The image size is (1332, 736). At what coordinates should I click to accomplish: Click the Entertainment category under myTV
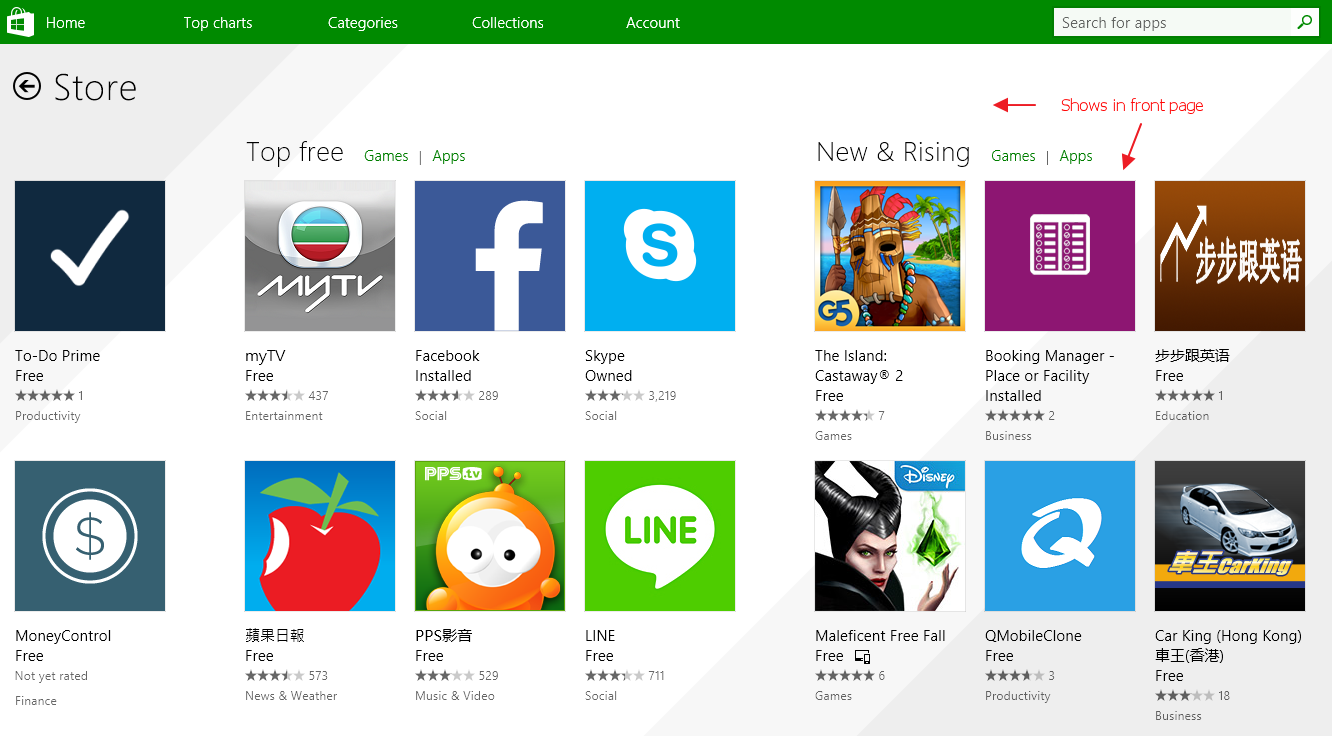(284, 416)
